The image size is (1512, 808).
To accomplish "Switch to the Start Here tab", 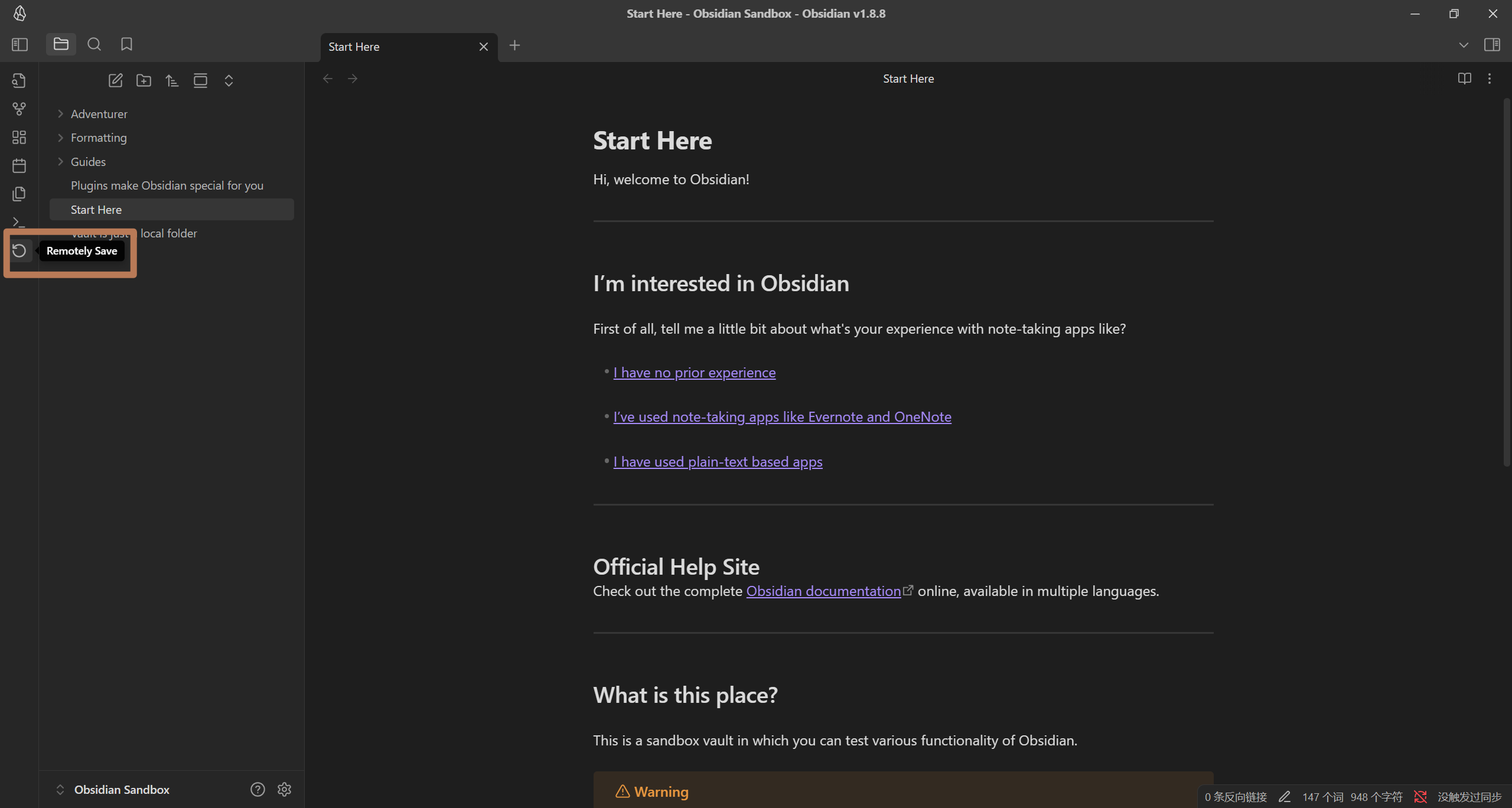I will click(409, 47).
